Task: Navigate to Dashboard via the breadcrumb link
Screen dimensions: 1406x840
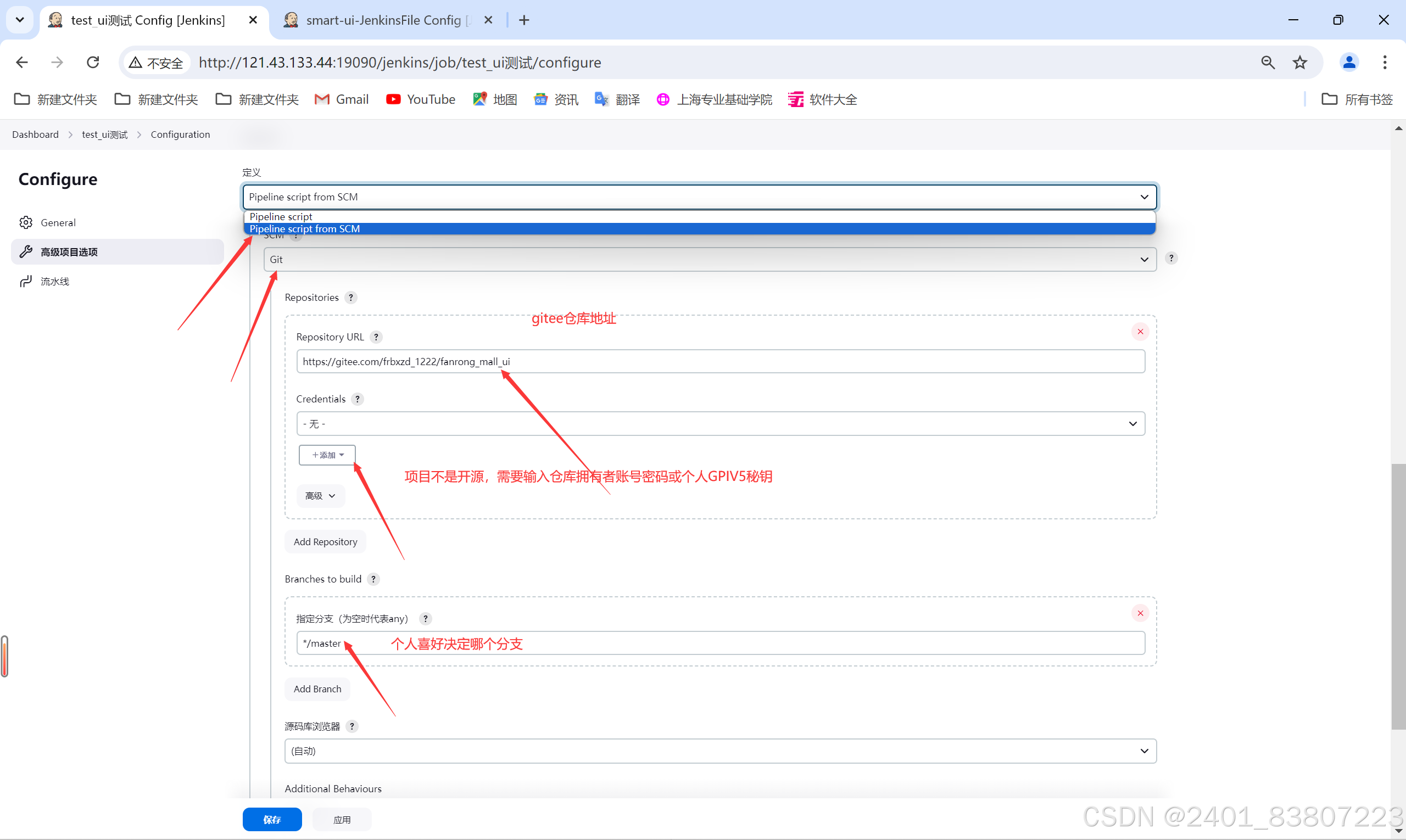Action: pyautogui.click(x=35, y=134)
